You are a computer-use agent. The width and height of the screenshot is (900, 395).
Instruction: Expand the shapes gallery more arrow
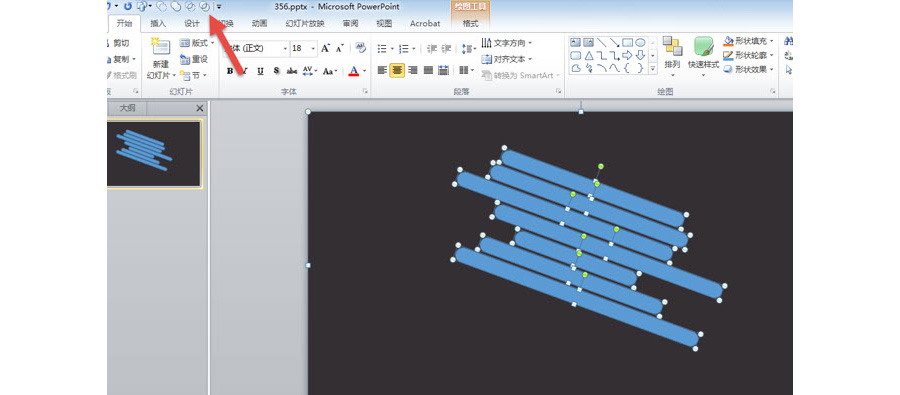point(653,68)
